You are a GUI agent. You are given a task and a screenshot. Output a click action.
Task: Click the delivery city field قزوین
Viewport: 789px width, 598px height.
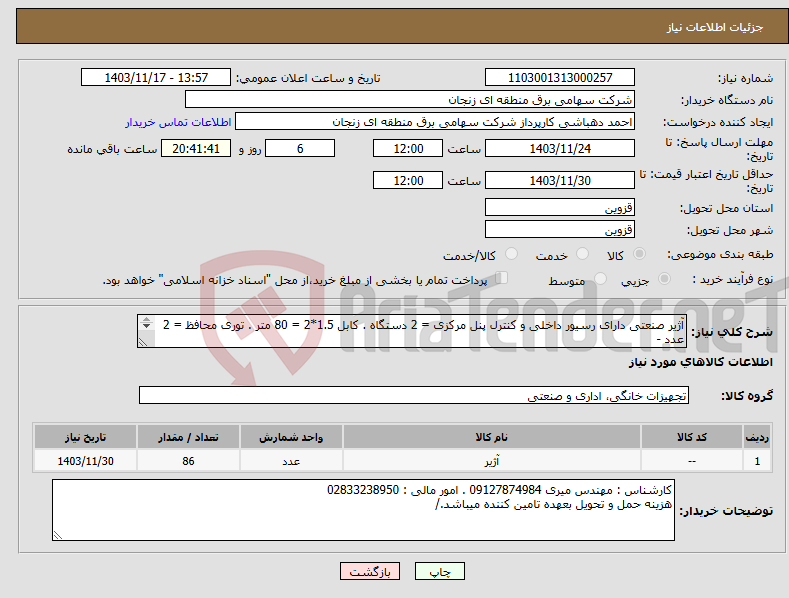[560, 230]
